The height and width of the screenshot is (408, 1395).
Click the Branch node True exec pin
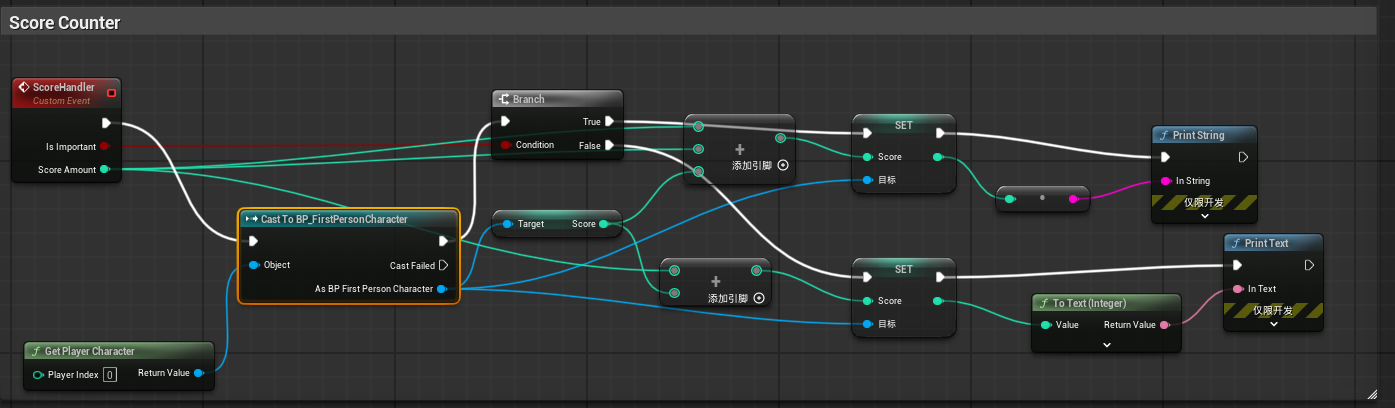click(609, 122)
